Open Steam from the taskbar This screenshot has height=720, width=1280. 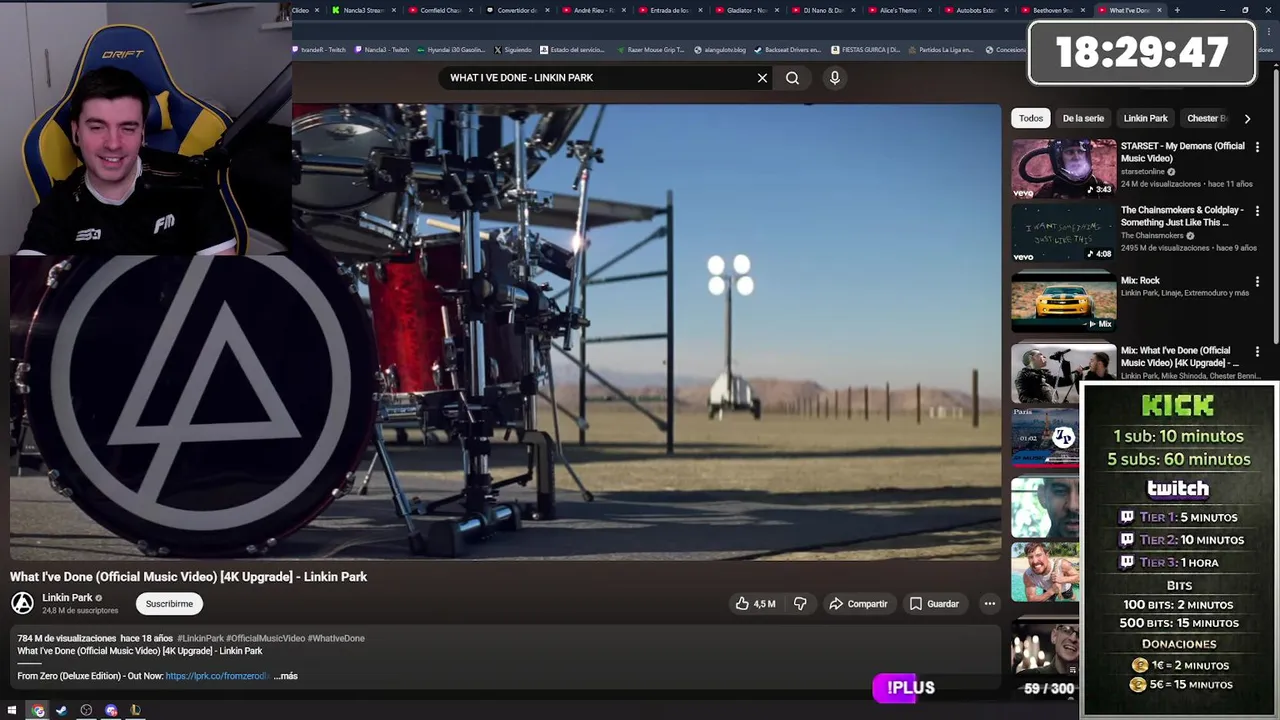tap(61, 710)
